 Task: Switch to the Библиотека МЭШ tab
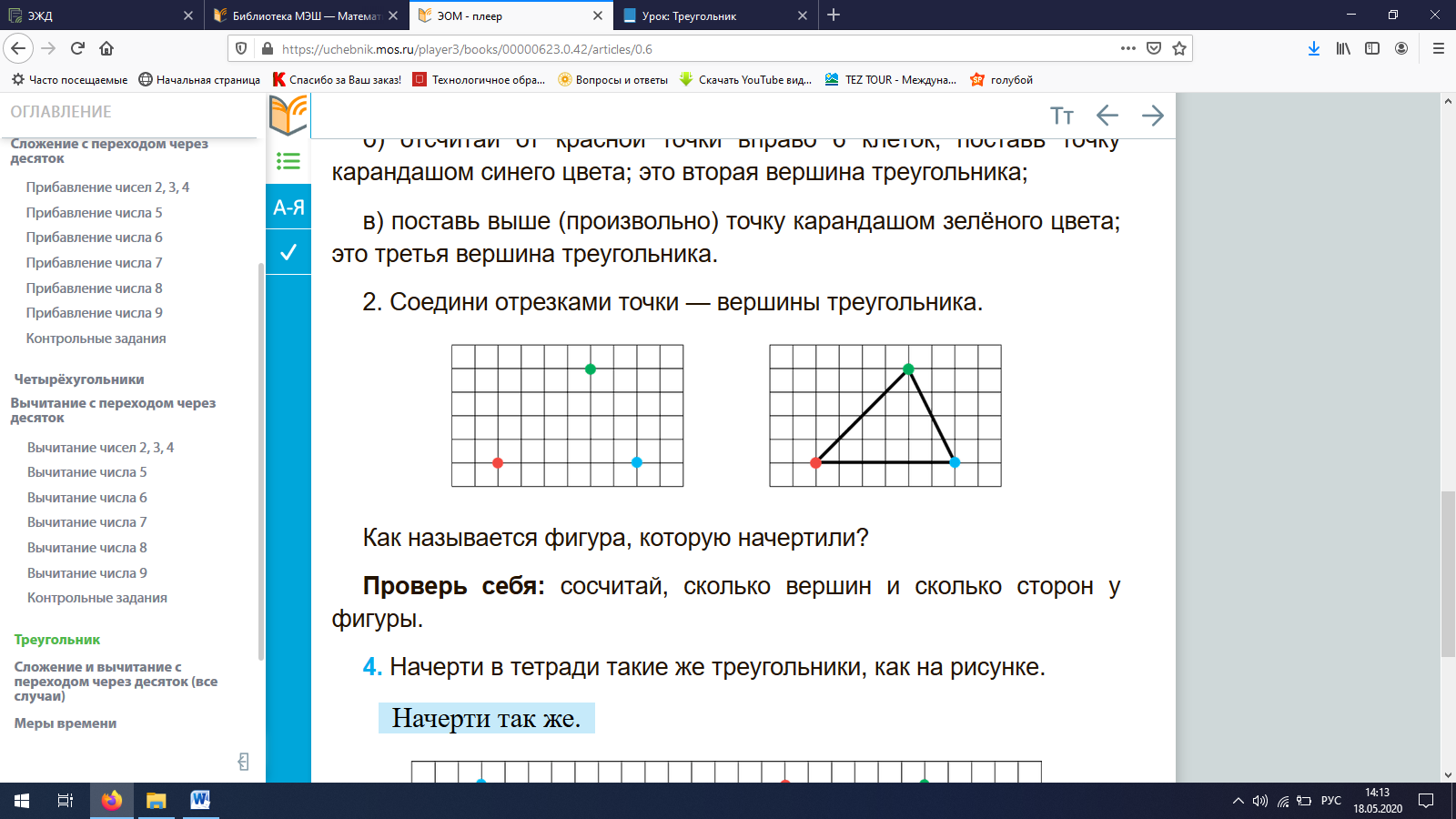pos(305,15)
